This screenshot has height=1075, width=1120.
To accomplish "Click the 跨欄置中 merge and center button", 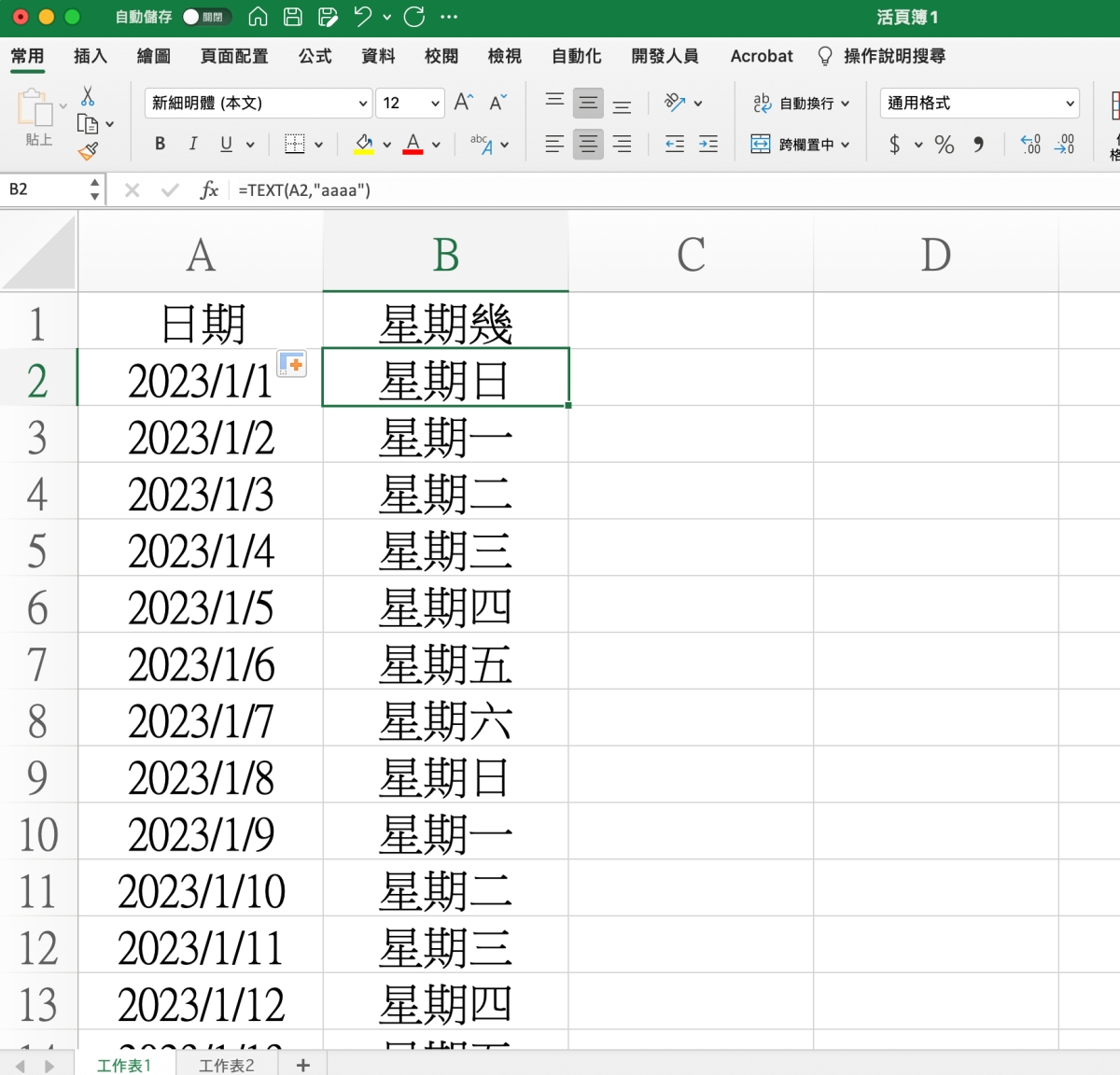I will tap(793, 145).
